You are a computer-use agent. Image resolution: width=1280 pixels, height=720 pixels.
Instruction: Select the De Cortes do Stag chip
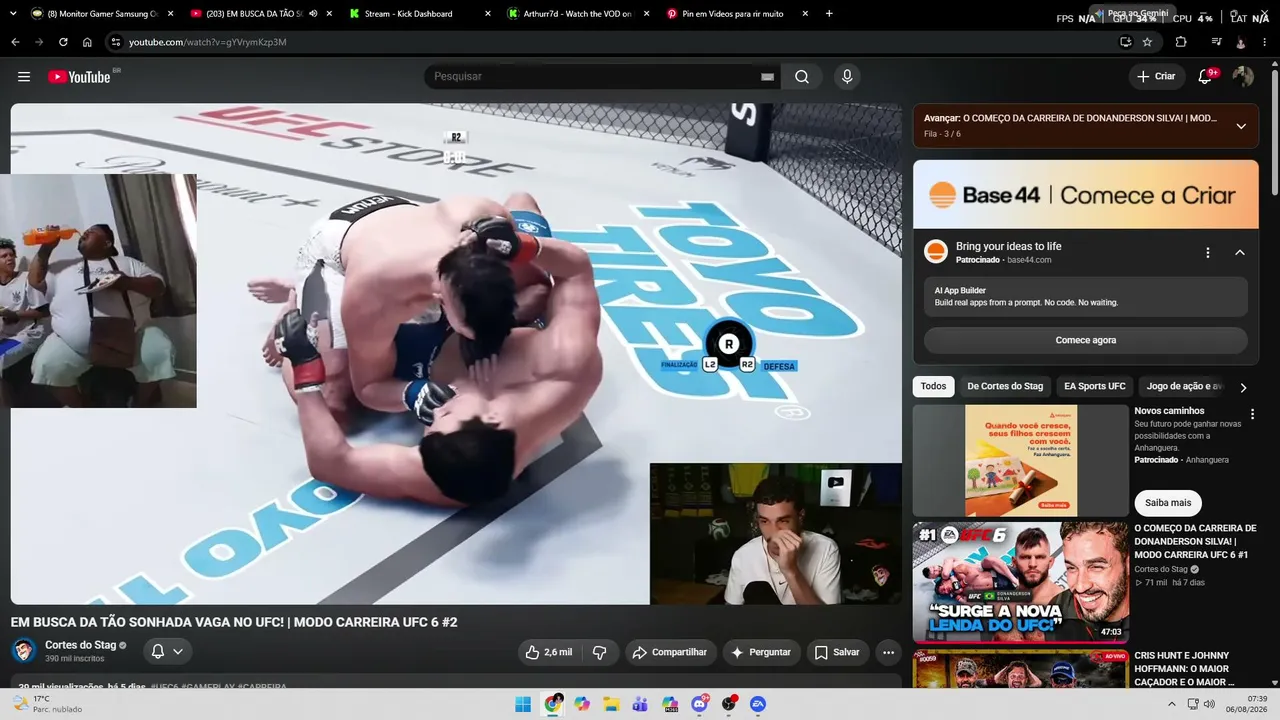[x=1005, y=387]
